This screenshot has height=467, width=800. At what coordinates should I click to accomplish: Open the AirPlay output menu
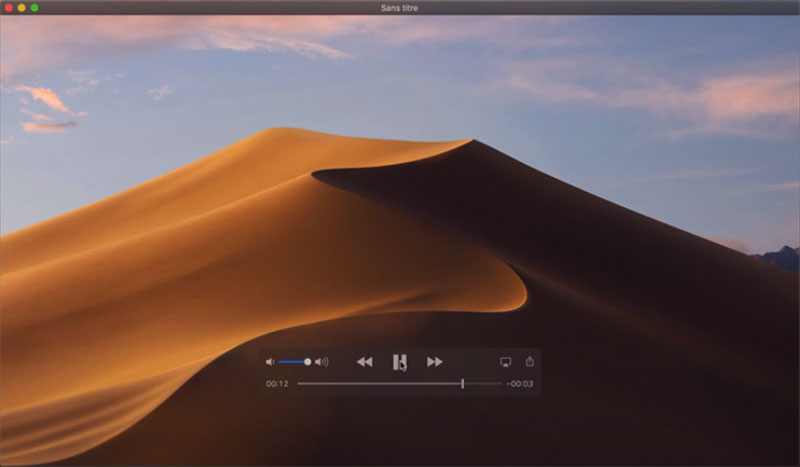click(x=505, y=362)
